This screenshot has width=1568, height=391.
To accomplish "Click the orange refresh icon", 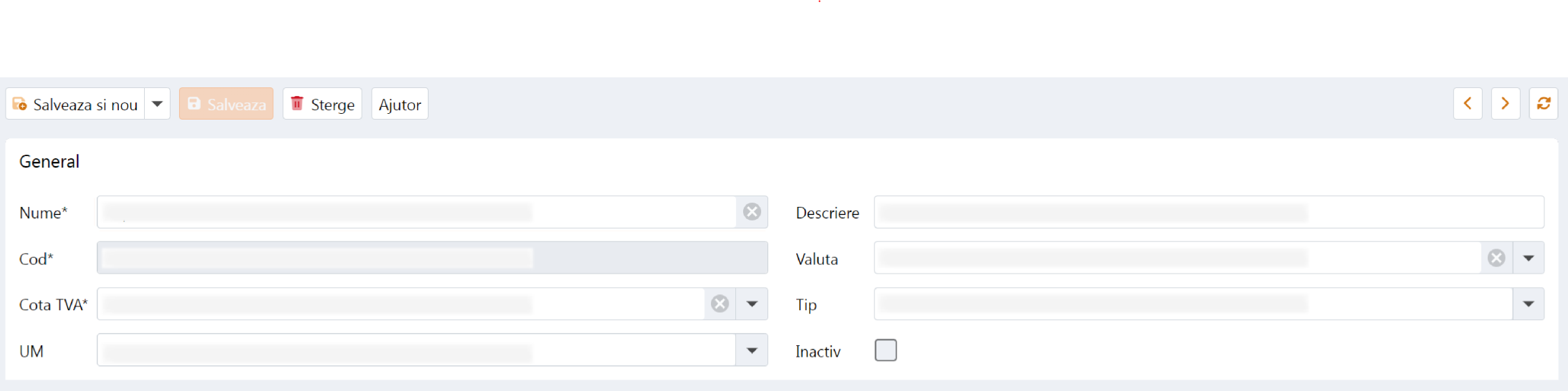I will (1544, 104).
